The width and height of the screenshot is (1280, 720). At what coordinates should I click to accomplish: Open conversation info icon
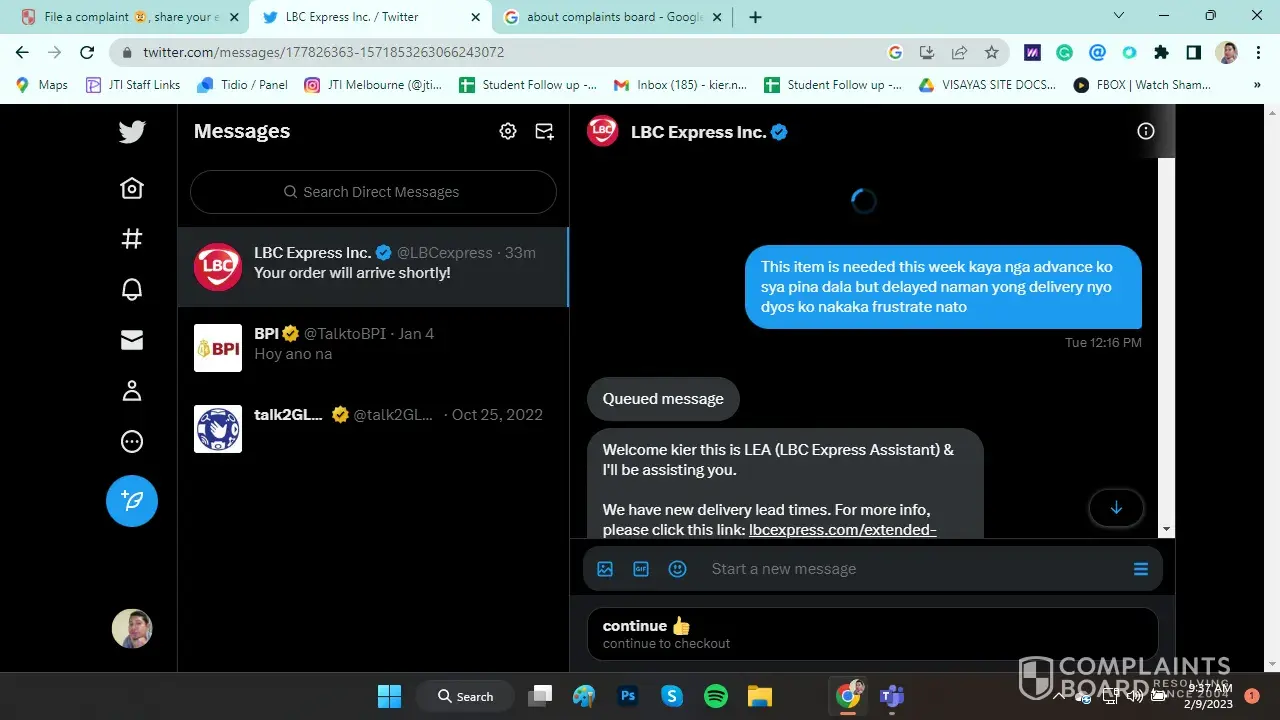click(1146, 131)
